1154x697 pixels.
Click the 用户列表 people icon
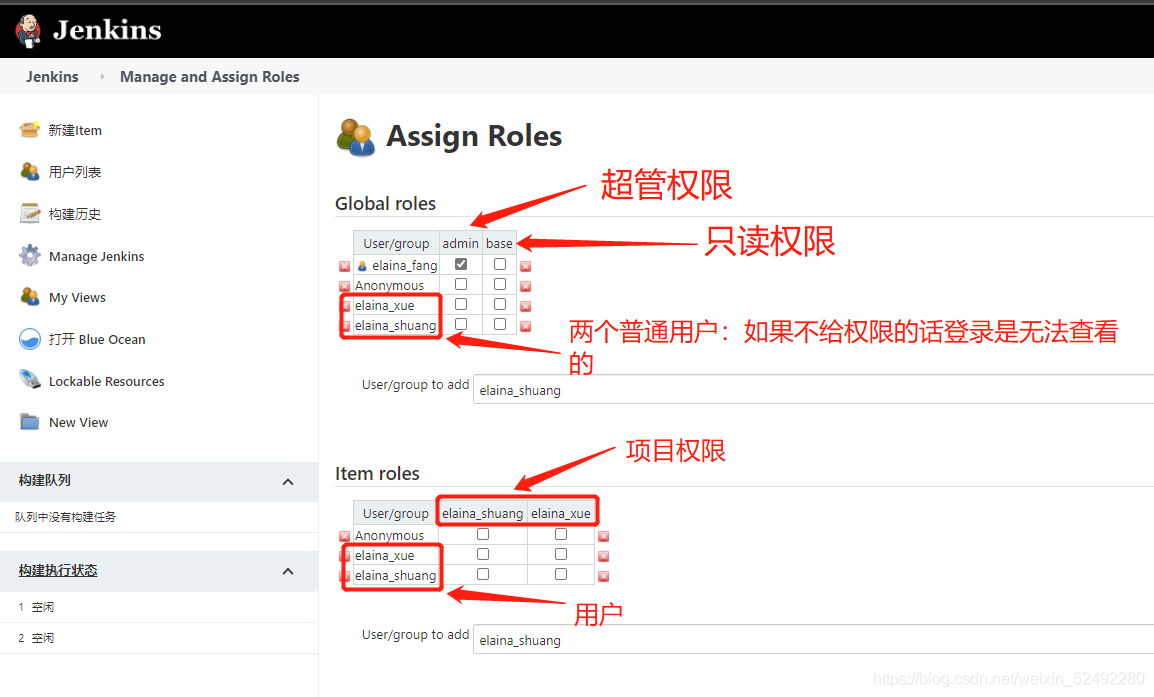pos(29,171)
